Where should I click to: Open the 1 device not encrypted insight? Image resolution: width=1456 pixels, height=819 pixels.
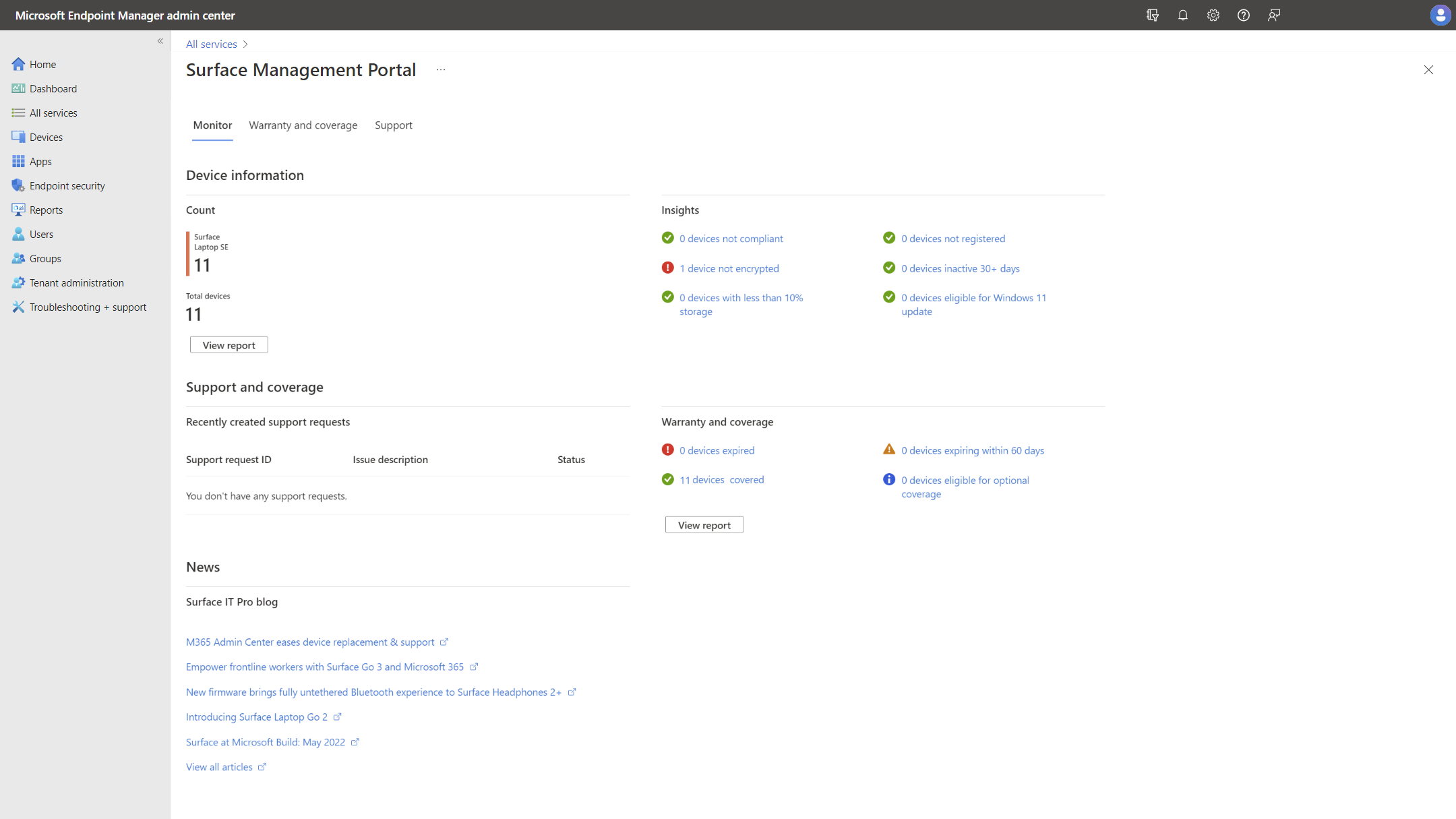[x=729, y=268]
